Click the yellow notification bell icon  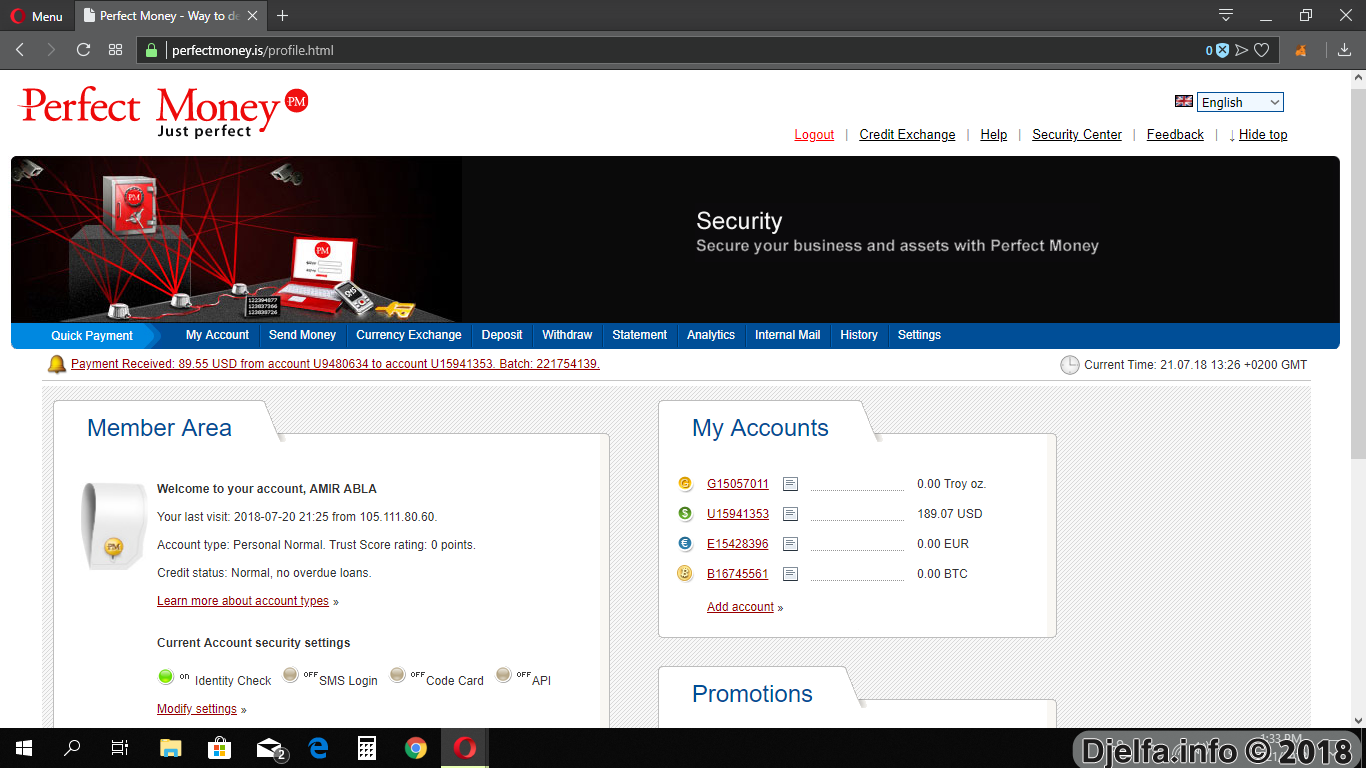[x=57, y=364]
